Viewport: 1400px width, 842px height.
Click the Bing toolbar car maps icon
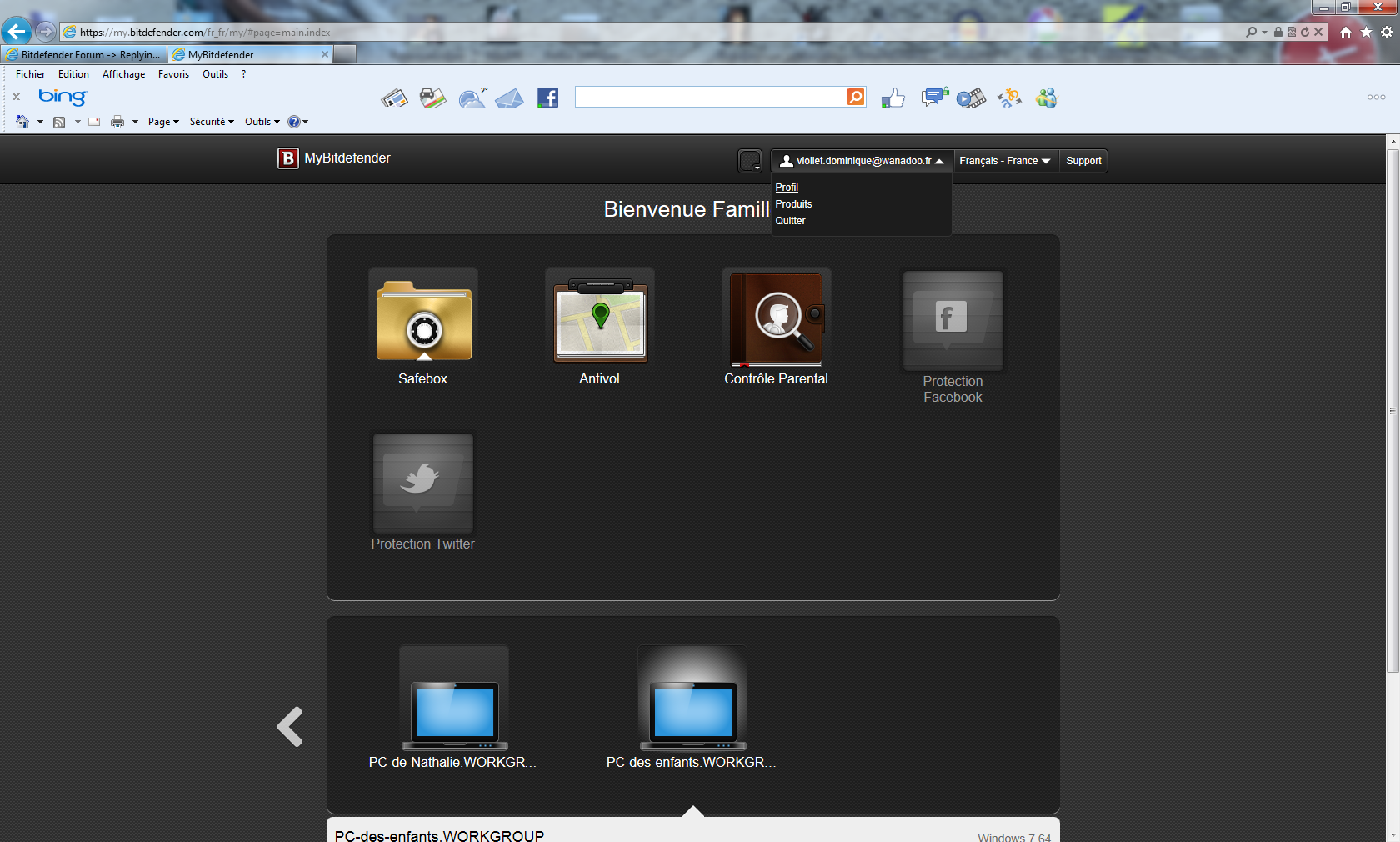(x=432, y=98)
